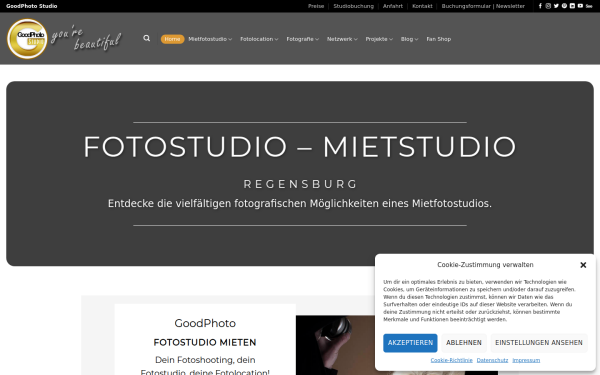
Task: Open the Kontakt top link
Action: point(422,6)
